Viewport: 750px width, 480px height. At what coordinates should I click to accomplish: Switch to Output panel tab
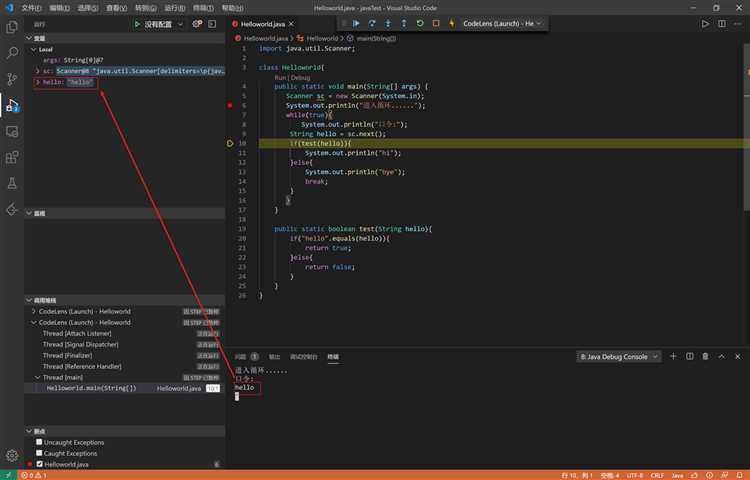click(275, 357)
